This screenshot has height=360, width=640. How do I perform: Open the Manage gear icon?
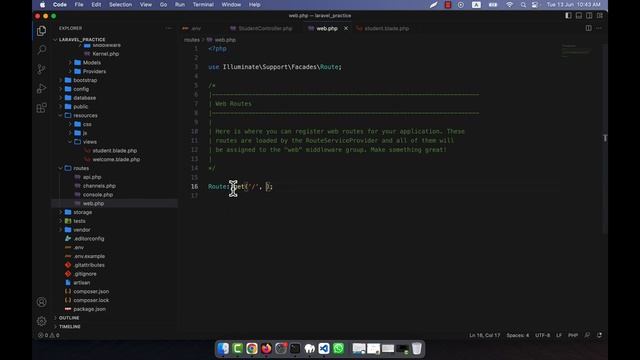(41, 321)
